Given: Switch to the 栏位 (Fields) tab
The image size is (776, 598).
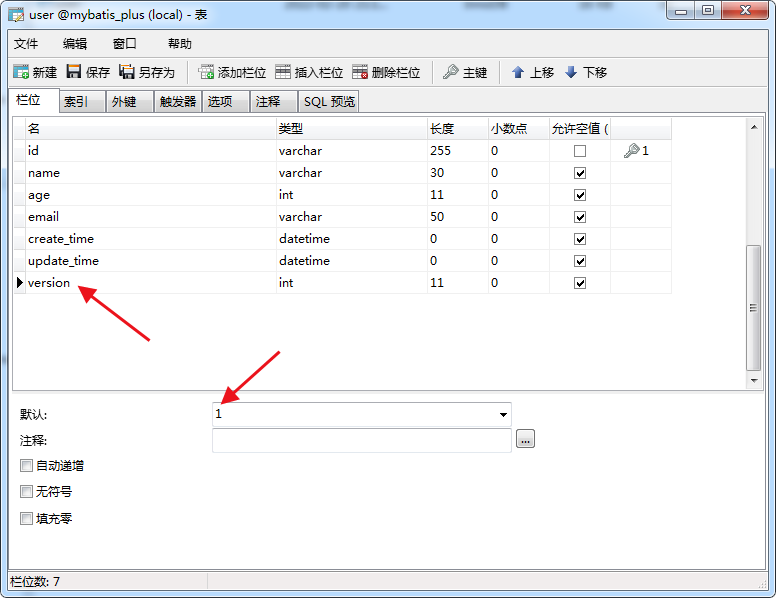Looking at the screenshot, I should click(34, 100).
